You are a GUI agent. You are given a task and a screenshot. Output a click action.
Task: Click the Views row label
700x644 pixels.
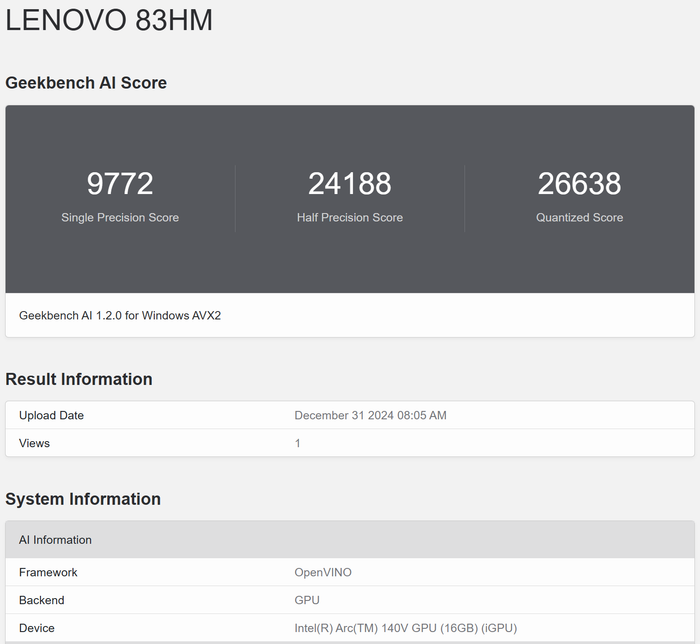pos(34,443)
